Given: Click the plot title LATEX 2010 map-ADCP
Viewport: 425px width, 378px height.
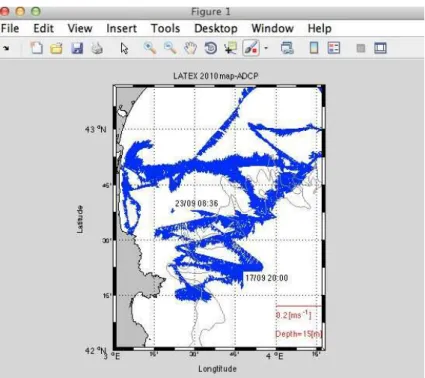Looking at the screenshot, I should click(215, 76).
